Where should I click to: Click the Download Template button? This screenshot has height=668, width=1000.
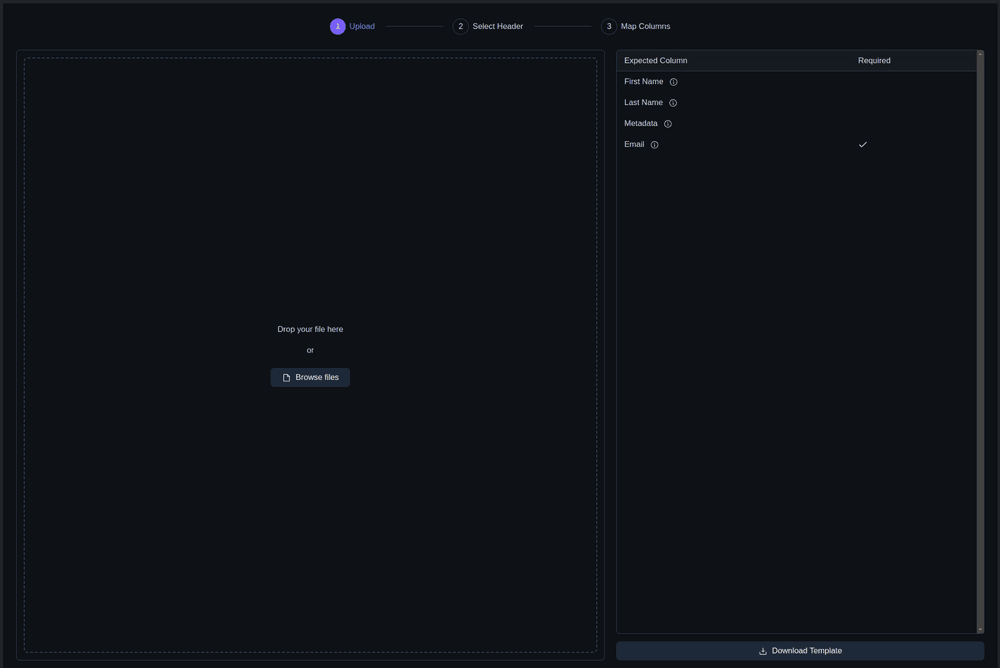(800, 651)
